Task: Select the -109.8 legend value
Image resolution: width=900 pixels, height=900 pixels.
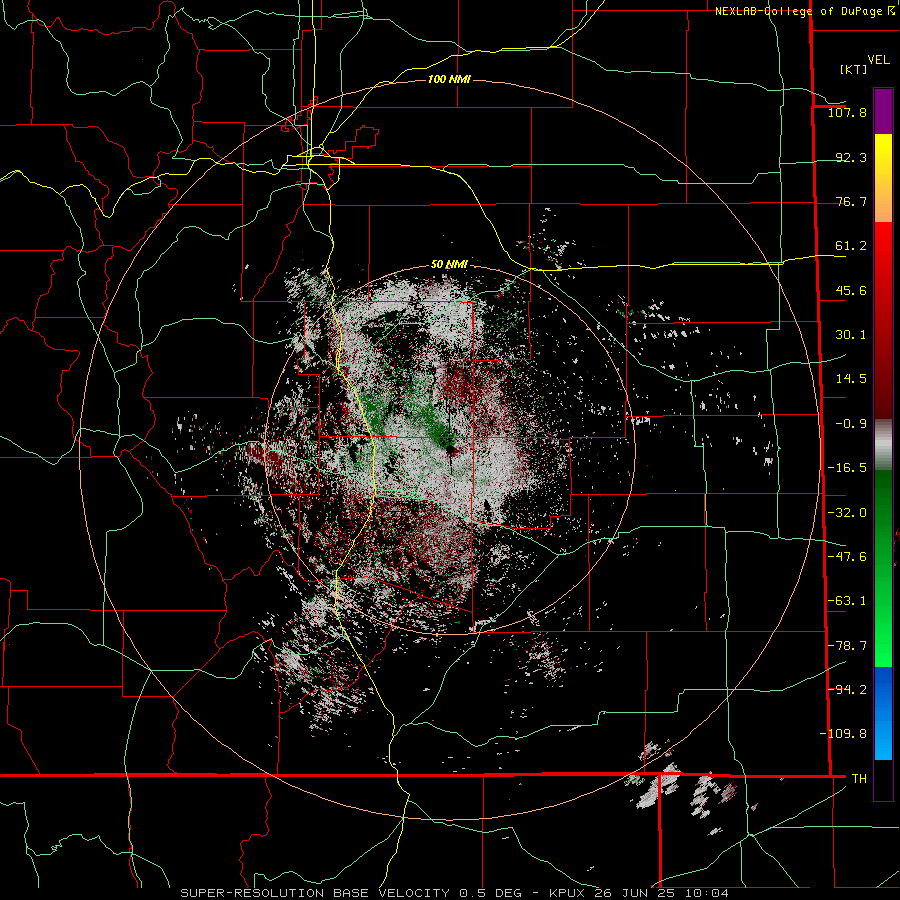Action: [x=843, y=734]
